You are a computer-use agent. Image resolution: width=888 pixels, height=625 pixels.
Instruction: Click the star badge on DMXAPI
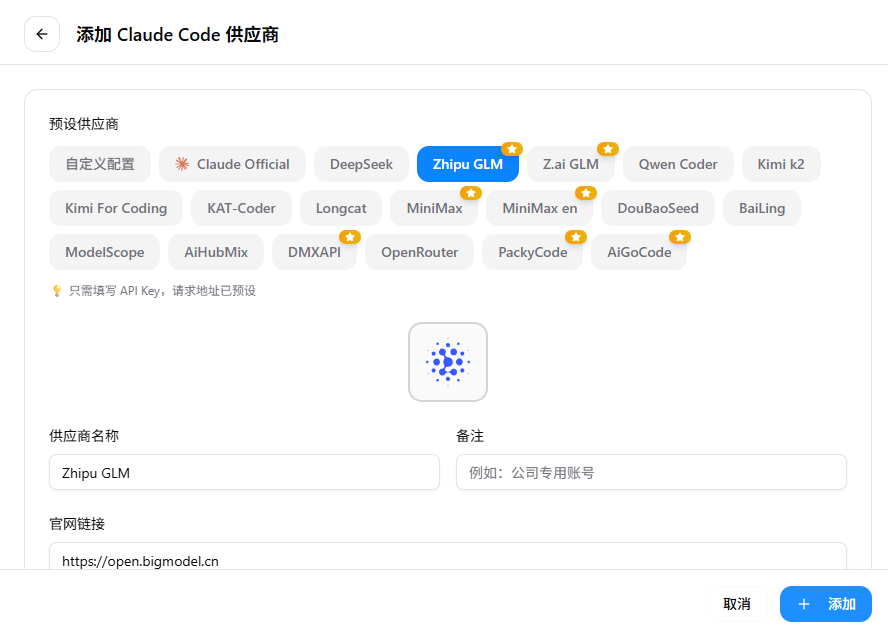(349, 237)
